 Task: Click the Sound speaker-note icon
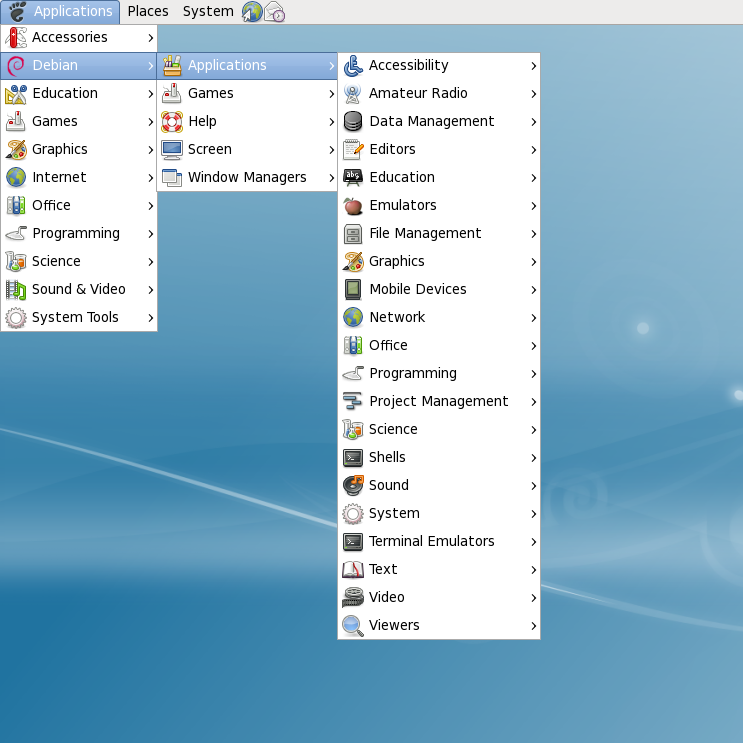353,485
